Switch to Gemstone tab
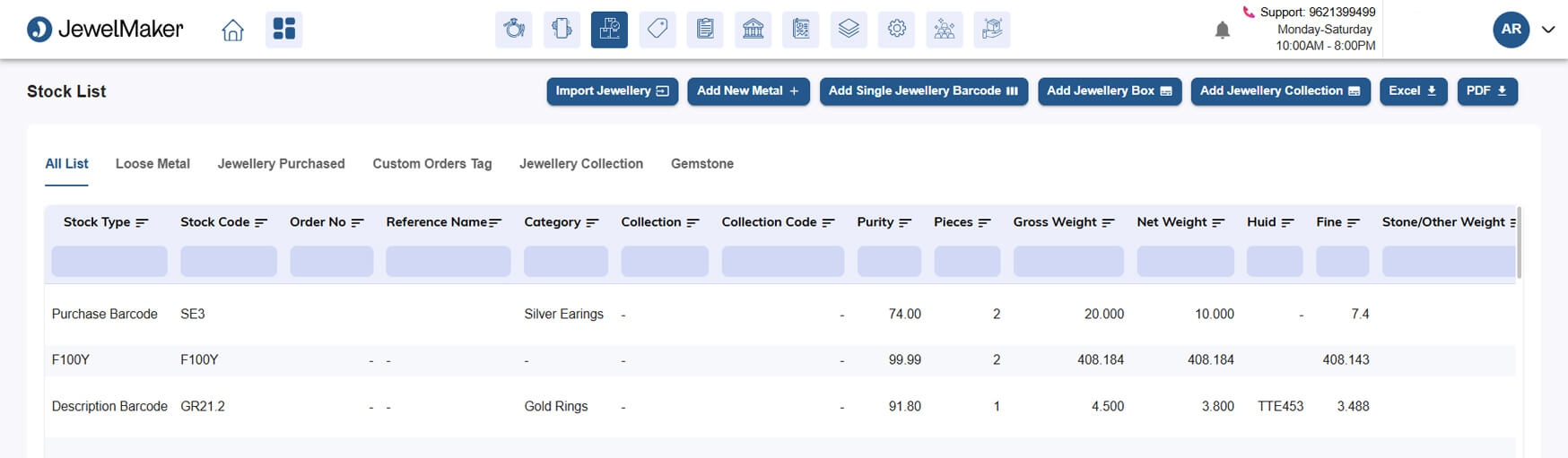The image size is (1568, 458). coord(702,164)
